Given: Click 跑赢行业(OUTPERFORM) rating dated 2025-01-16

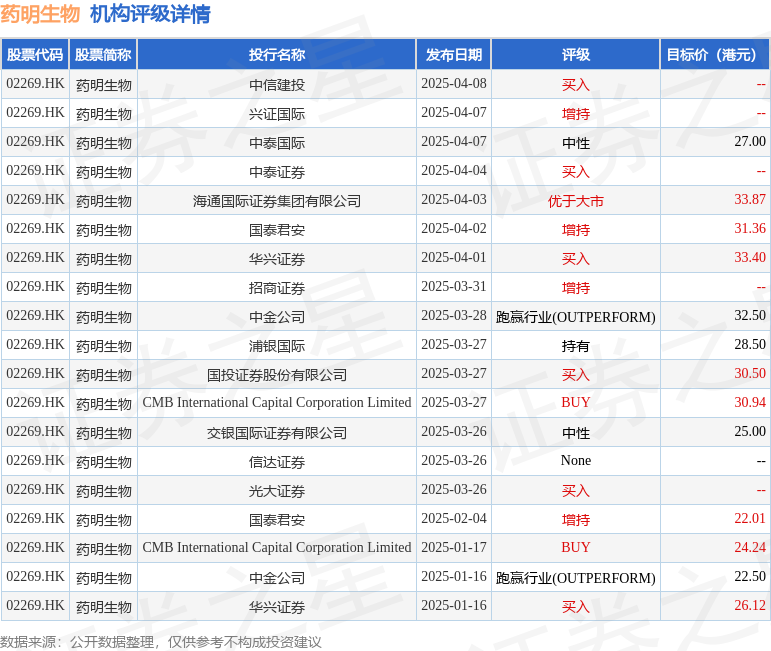Looking at the screenshot, I should coord(576,578).
